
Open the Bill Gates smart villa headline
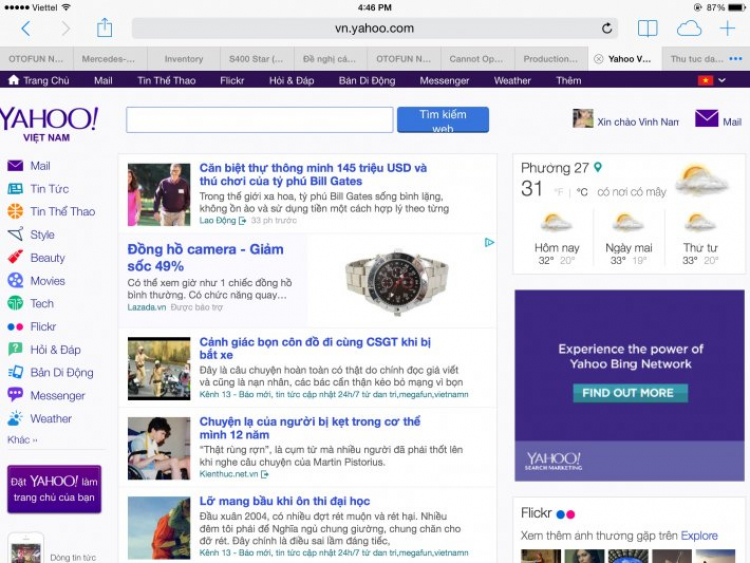tap(313, 174)
